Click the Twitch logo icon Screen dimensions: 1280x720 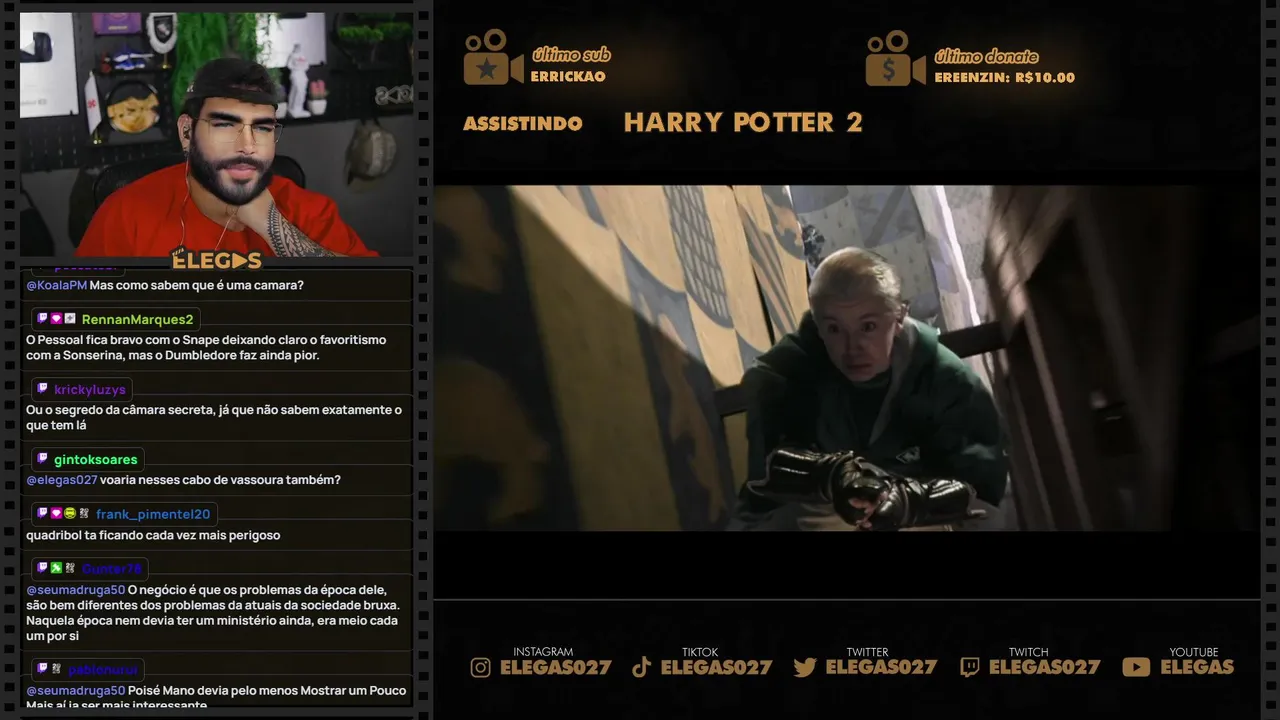coord(970,667)
